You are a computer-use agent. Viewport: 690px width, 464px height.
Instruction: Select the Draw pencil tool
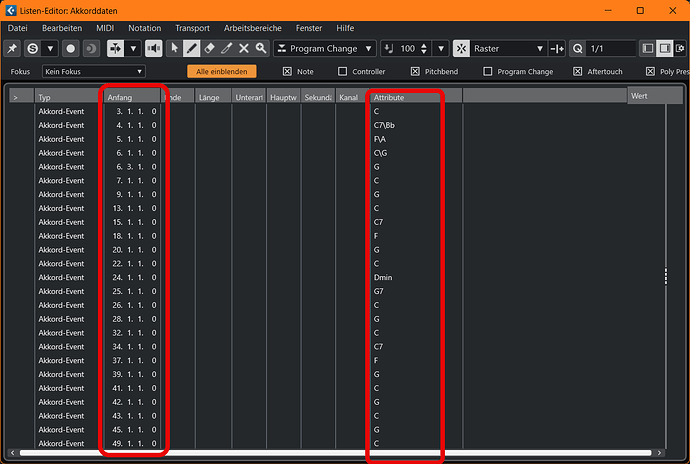coord(191,48)
